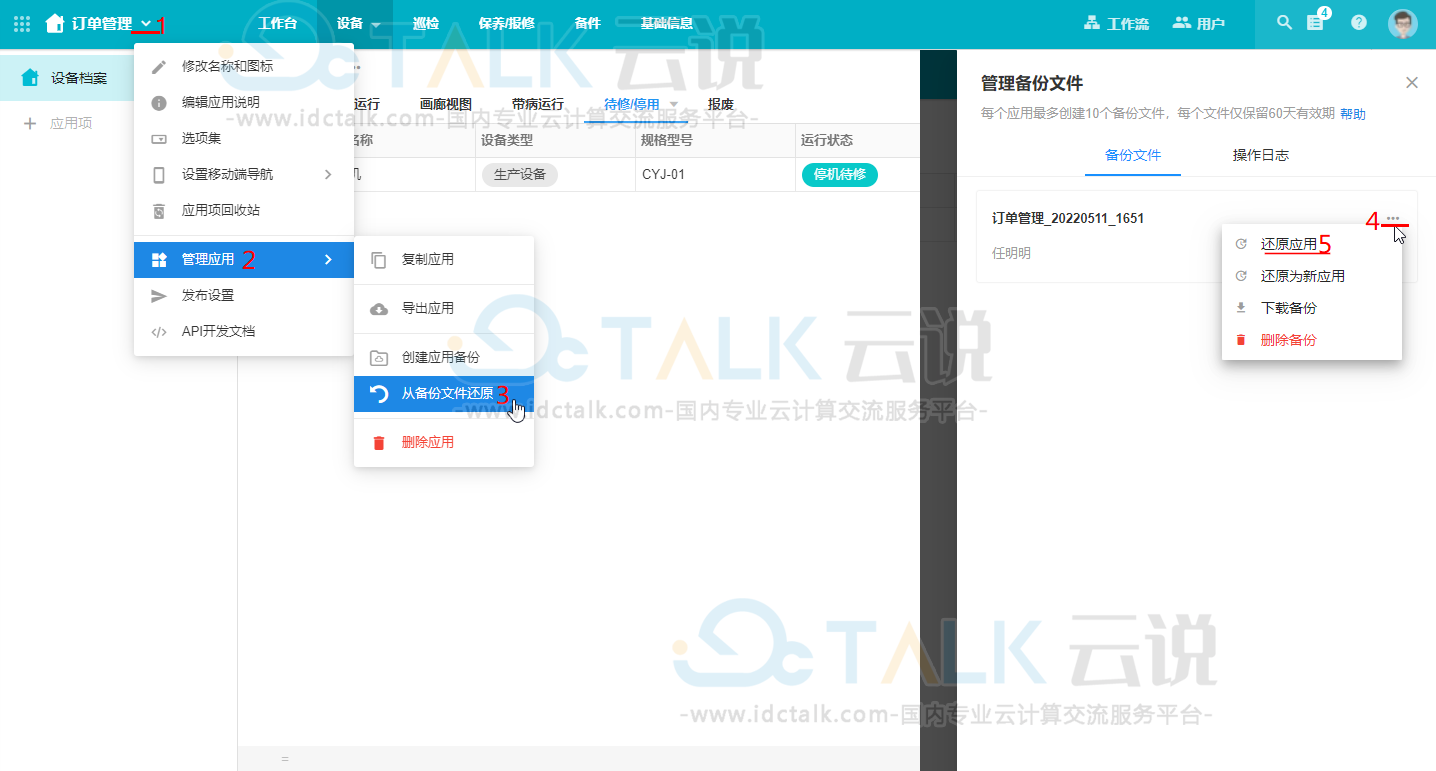Click the 停机待修 status badge
The width and height of the screenshot is (1436, 771).
point(840,175)
